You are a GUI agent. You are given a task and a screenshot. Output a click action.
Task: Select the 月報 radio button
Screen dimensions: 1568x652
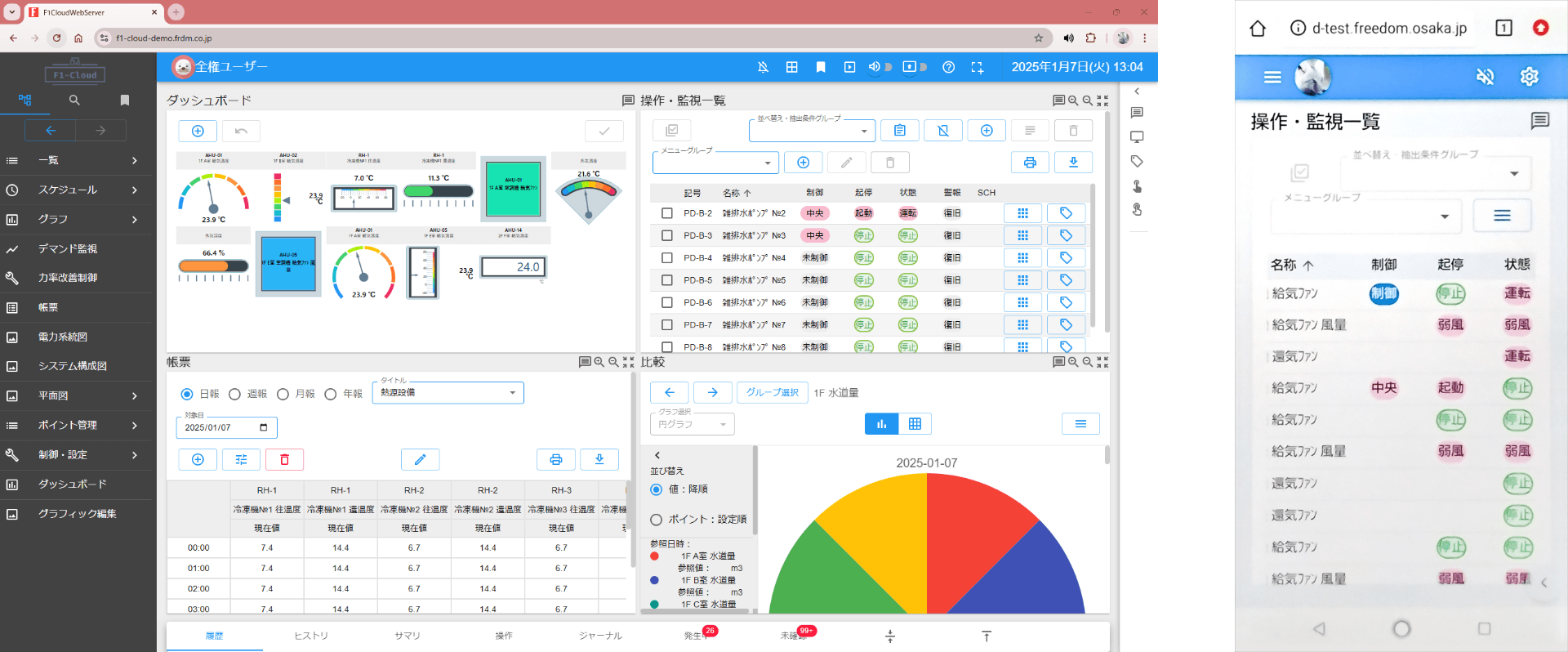[283, 394]
